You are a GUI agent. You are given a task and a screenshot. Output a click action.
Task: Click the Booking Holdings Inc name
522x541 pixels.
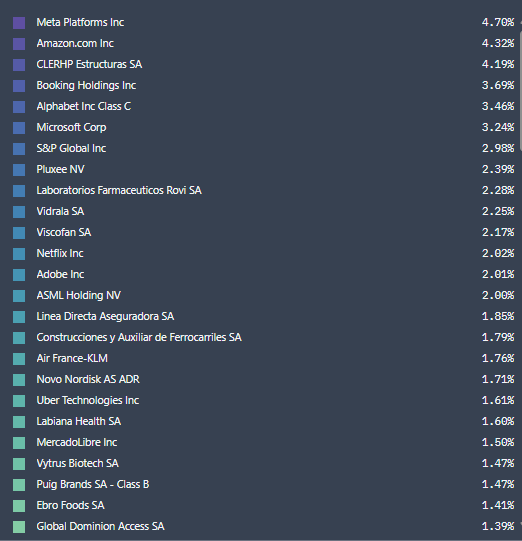pos(86,86)
